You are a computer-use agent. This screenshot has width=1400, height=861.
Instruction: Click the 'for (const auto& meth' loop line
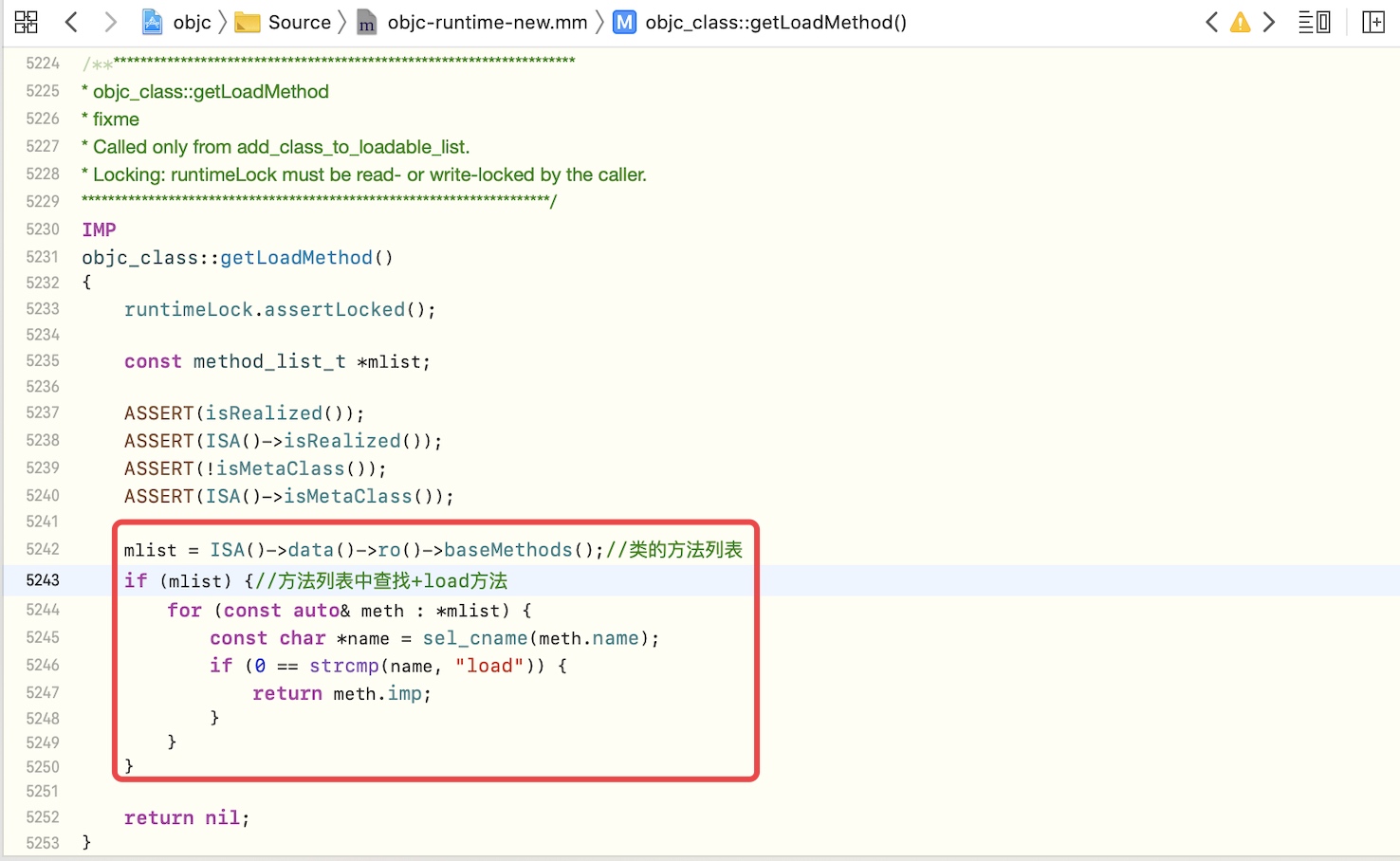[349, 611]
